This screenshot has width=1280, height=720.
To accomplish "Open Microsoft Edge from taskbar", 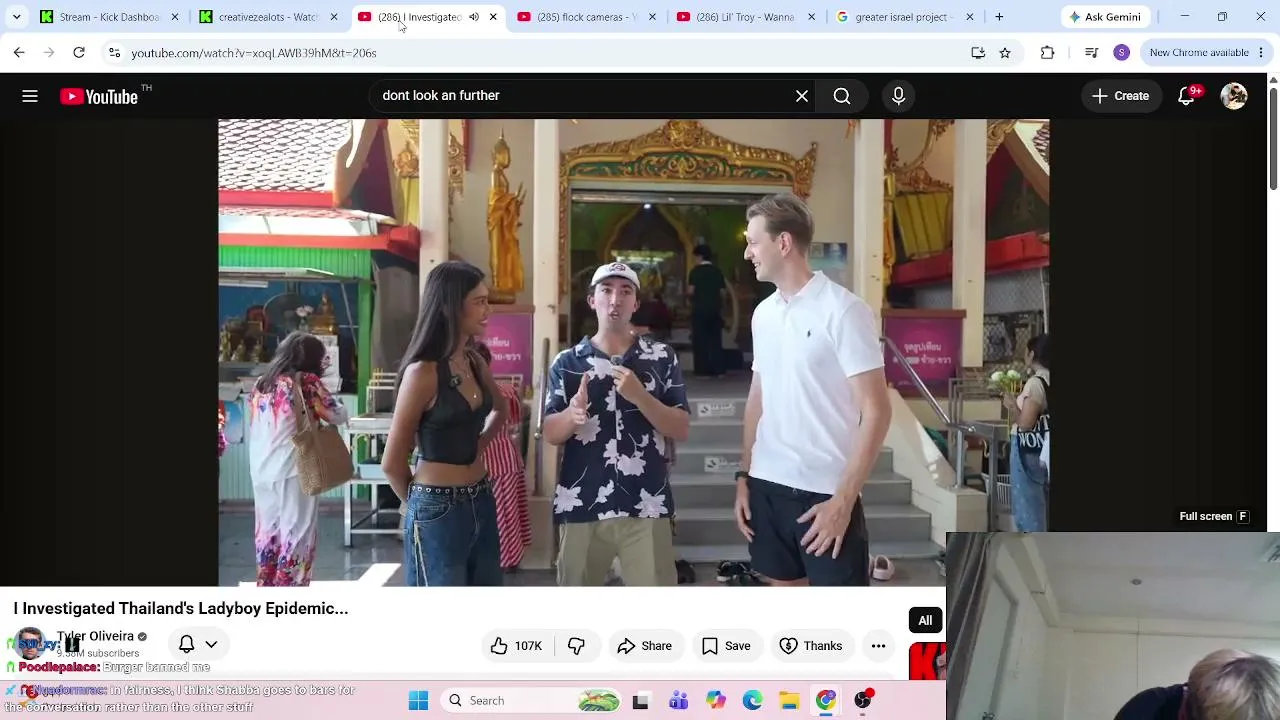I will [x=752, y=701].
